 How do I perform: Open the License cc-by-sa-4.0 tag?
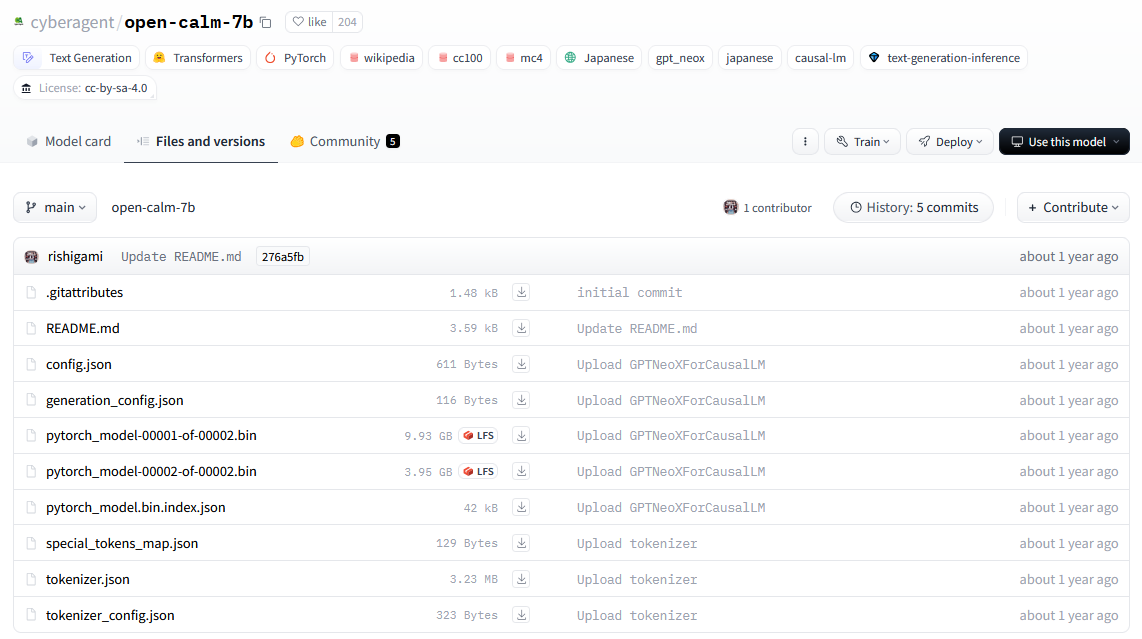coord(84,88)
